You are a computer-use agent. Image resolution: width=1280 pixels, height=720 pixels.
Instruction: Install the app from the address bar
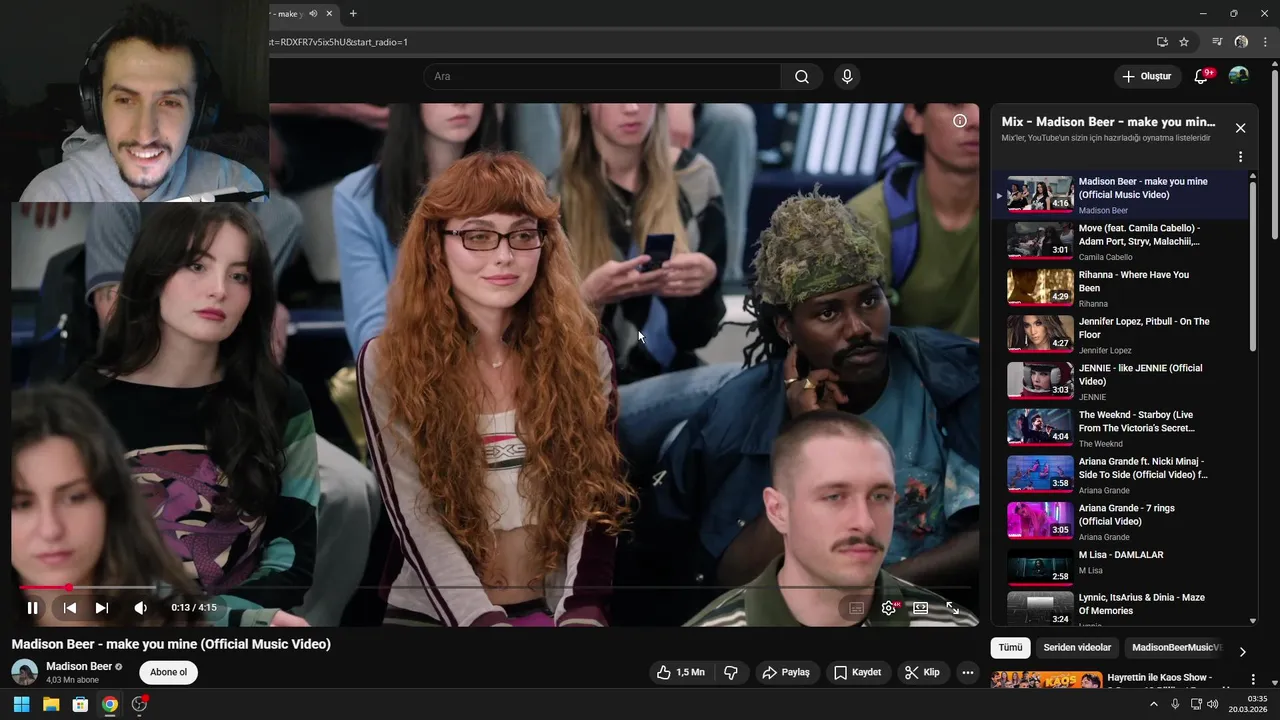point(1162,42)
